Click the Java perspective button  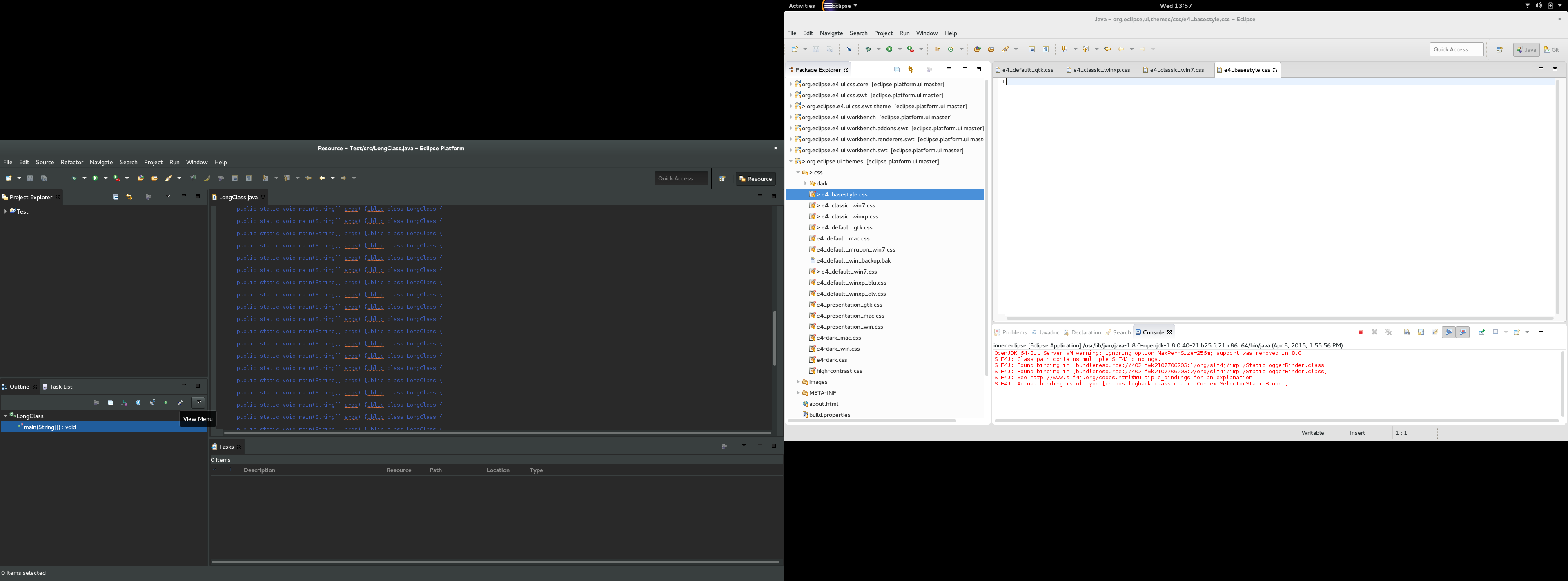tap(1527, 50)
